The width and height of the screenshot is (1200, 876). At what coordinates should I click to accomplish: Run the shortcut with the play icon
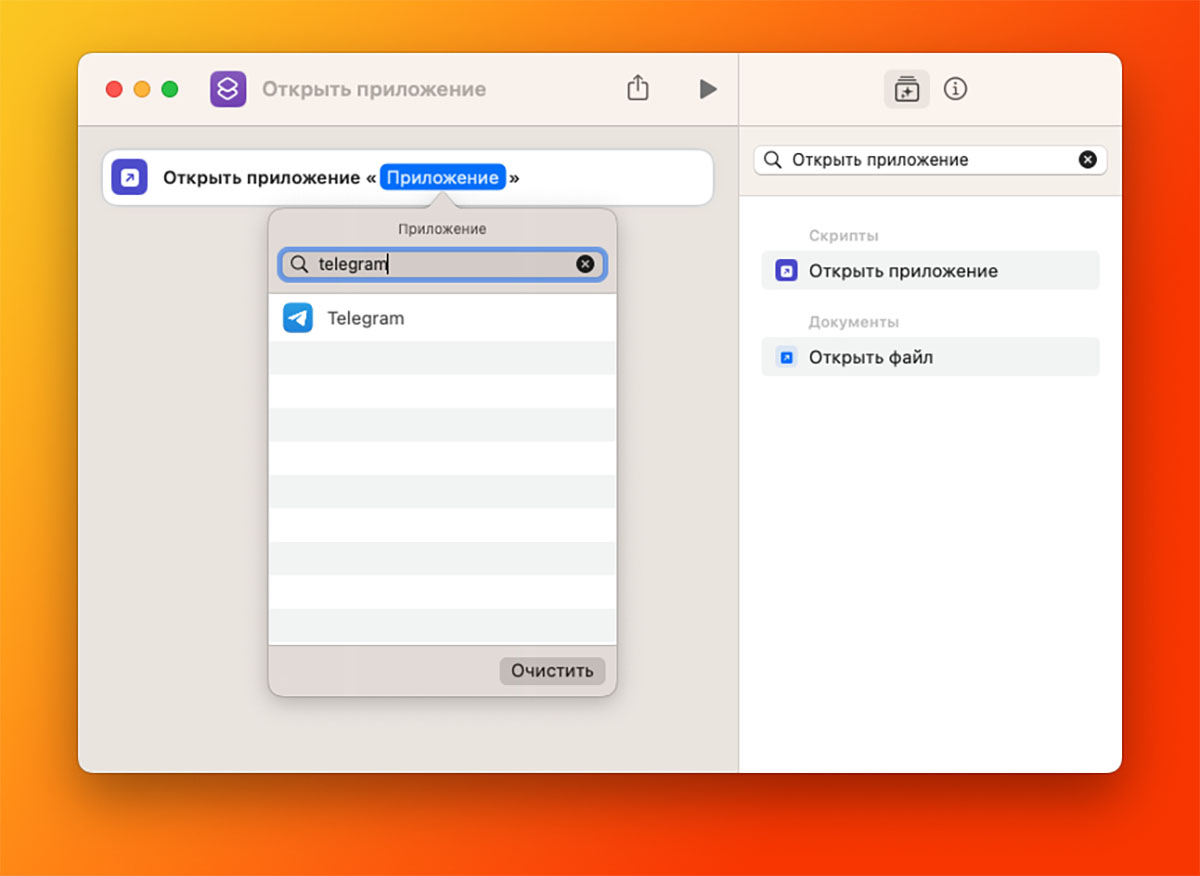(708, 89)
